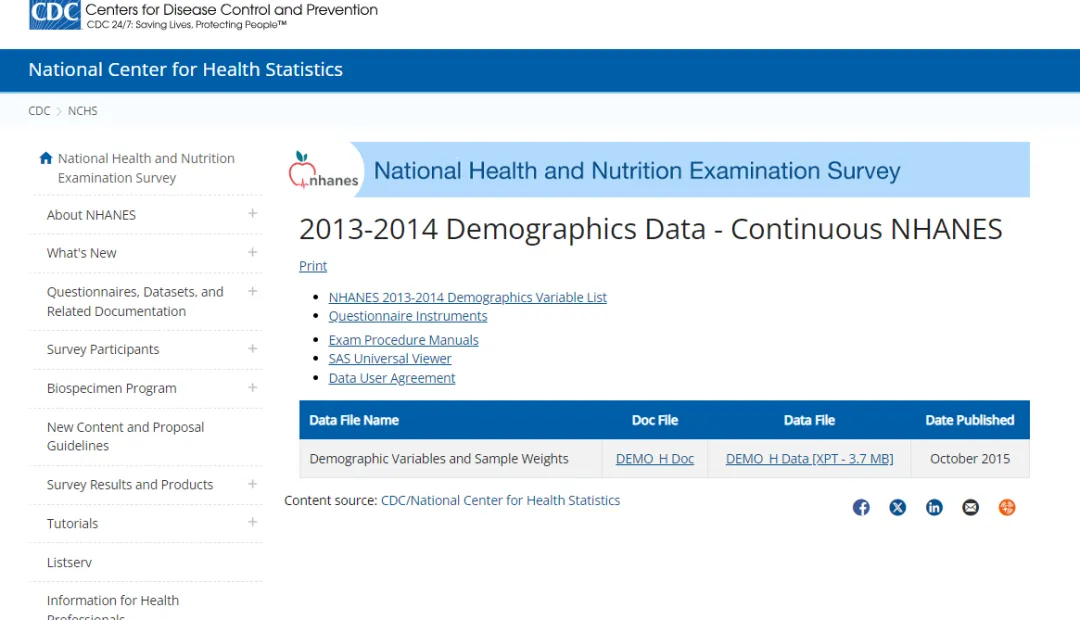Share page via email icon
The image size is (1080, 620).
[970, 508]
